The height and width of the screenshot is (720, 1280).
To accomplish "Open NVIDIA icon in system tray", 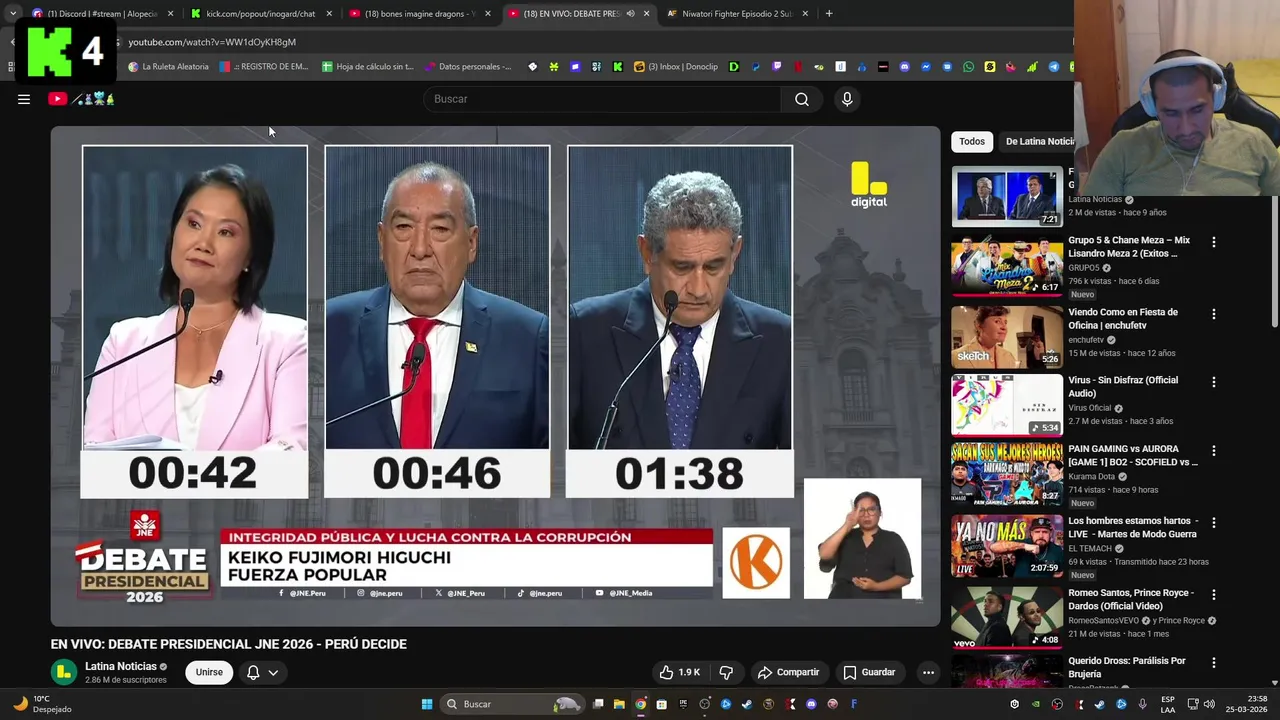I will click(1036, 704).
